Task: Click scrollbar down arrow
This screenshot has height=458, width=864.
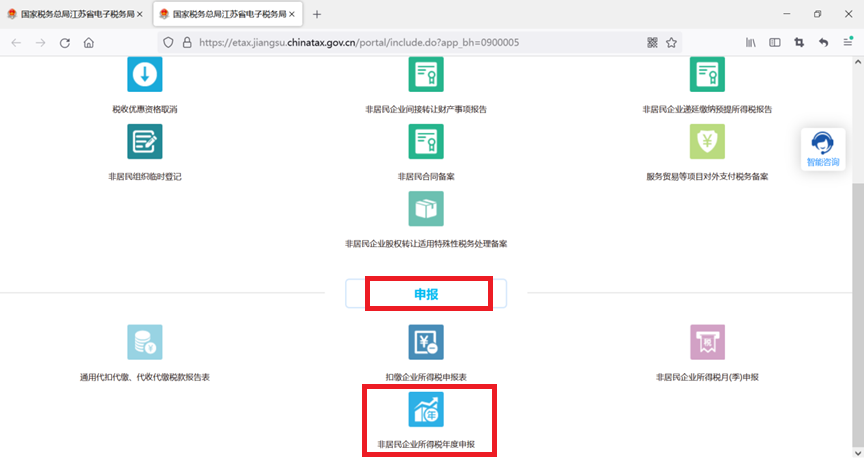Action: pos(858,452)
